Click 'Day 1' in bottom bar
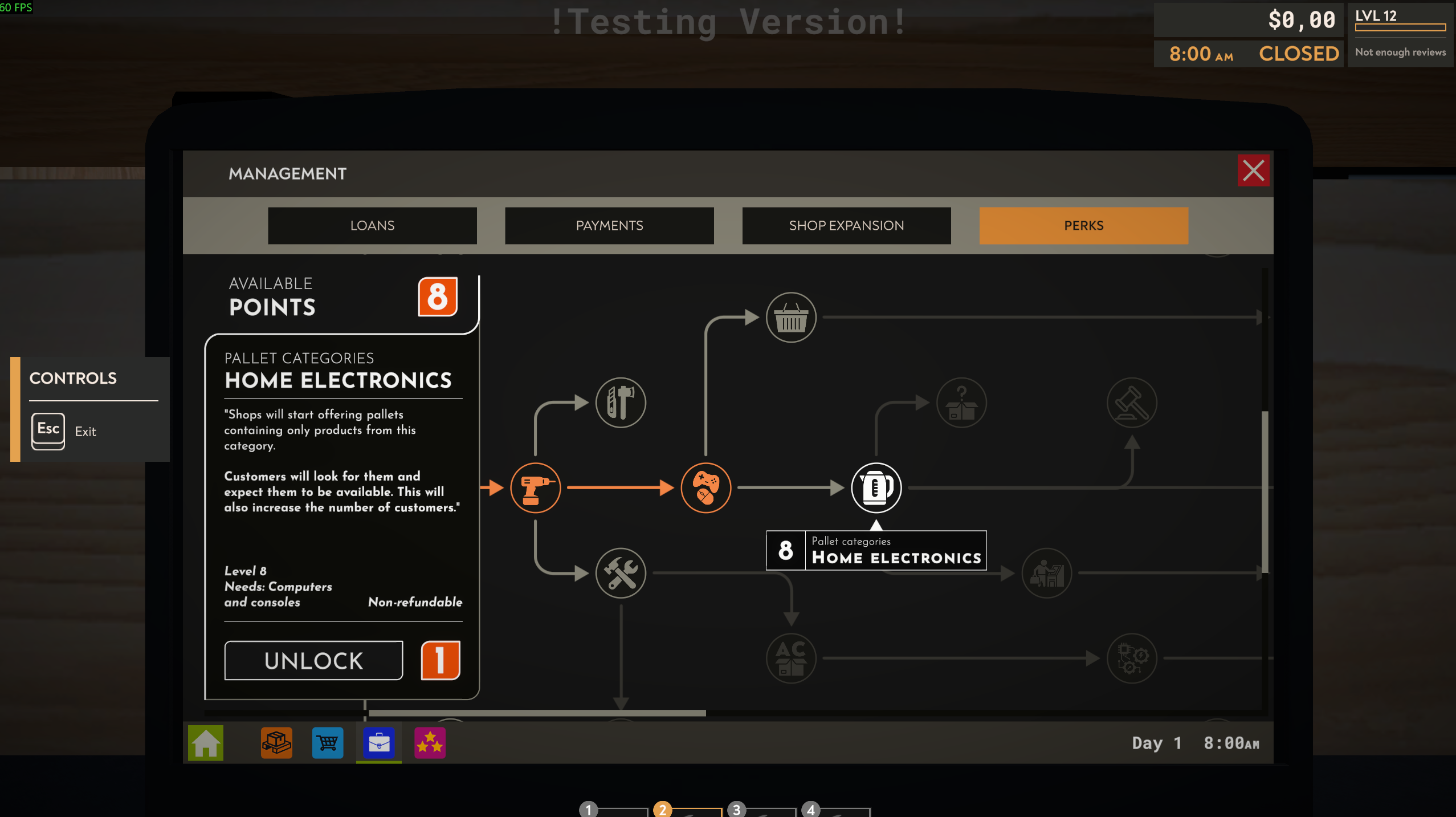1456x817 pixels. [x=1156, y=743]
